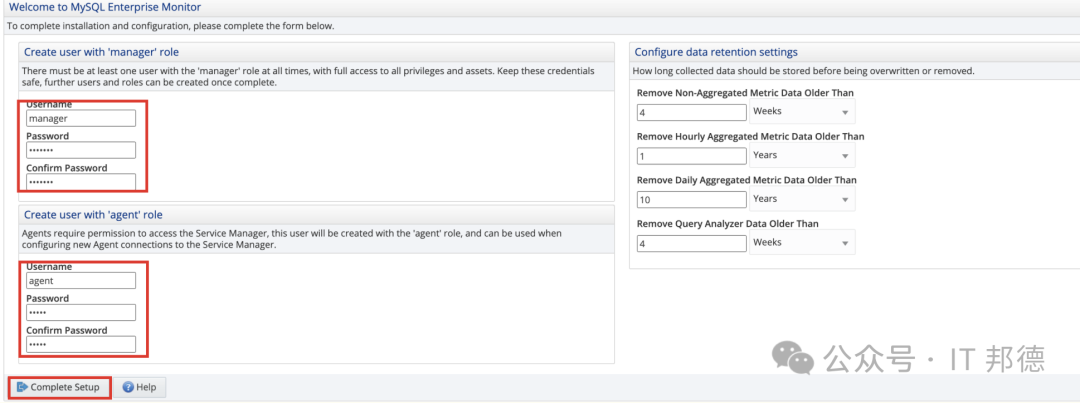Click the Hourly Aggregated Metric Data value field
The image size is (1080, 403).
pos(692,156)
